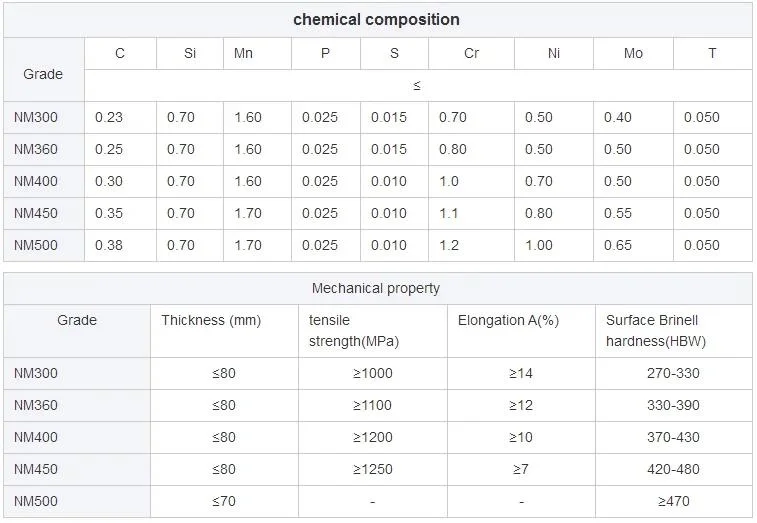Select the less-than-or-equal symbol row
Image resolution: width=757 pixels, height=523 pixels.
click(417, 85)
